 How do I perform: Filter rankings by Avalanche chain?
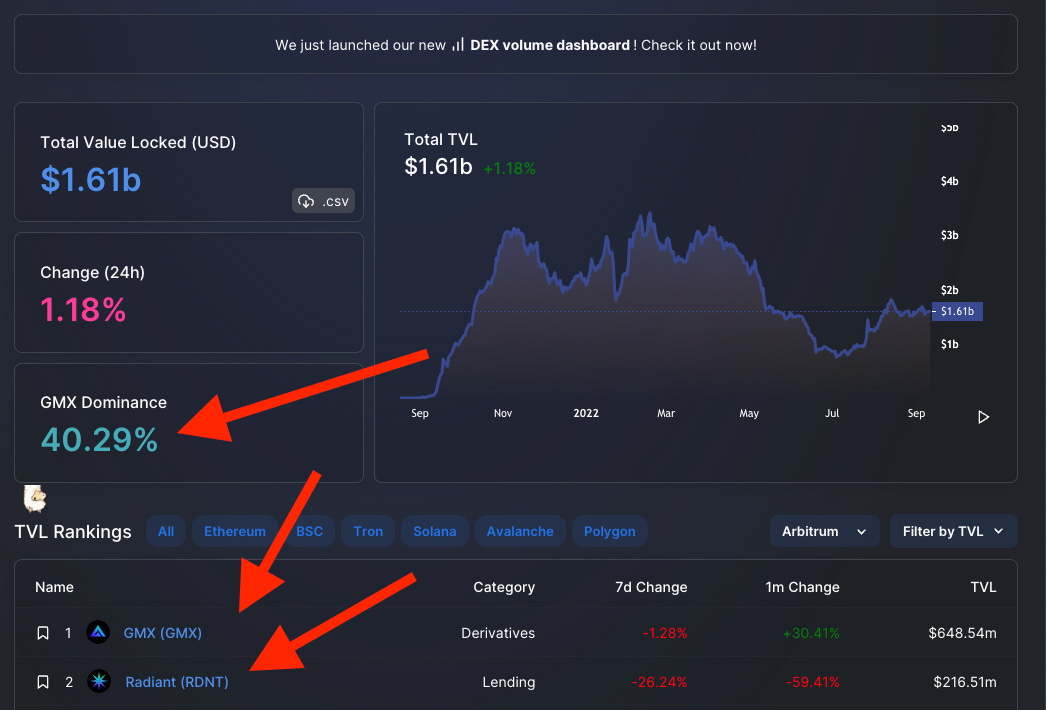tap(520, 531)
